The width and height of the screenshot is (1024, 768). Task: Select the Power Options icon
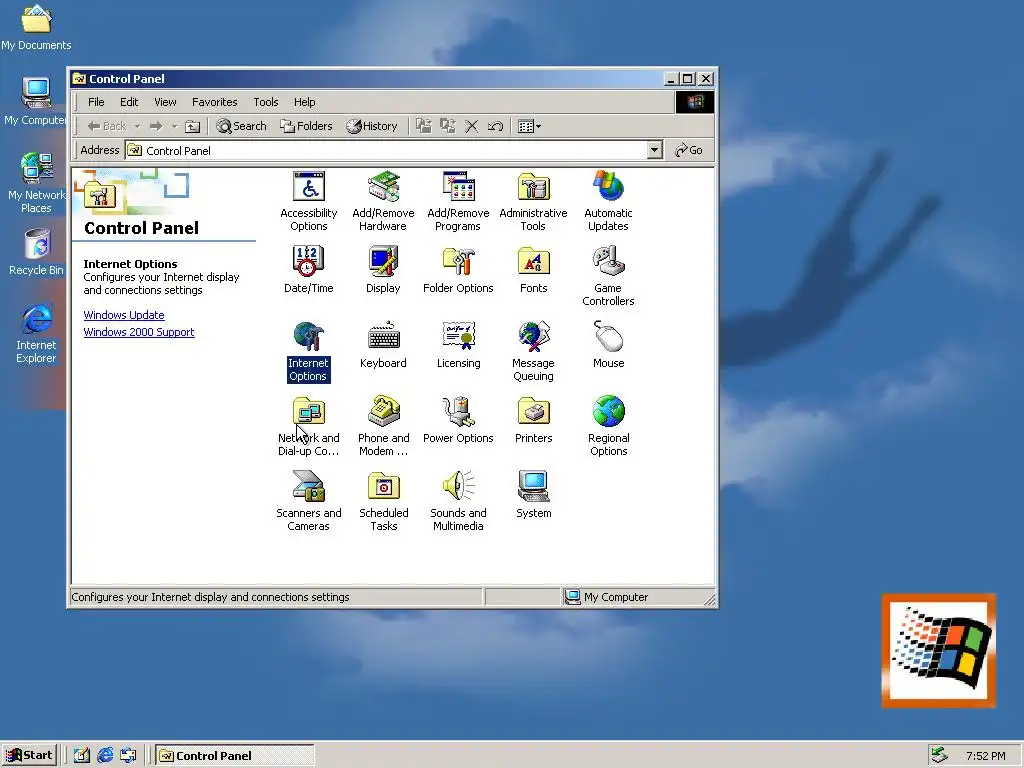(x=458, y=420)
